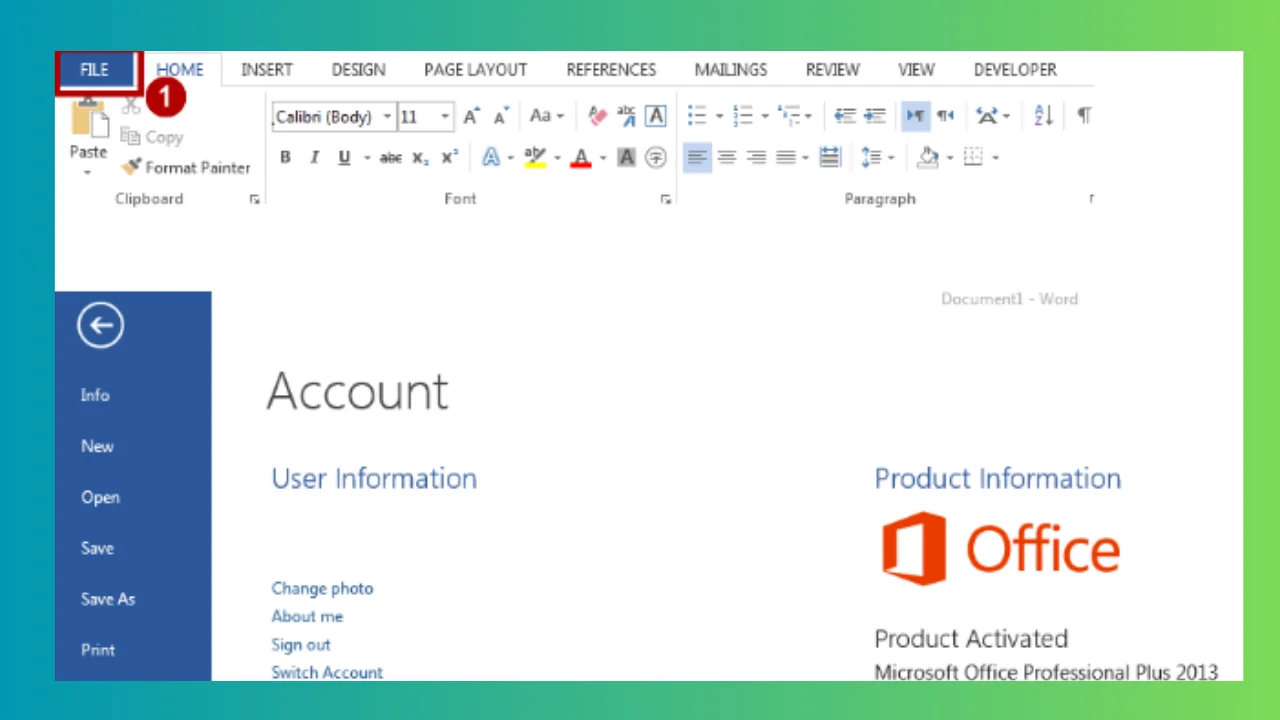Expand the Numbering library arrow

764,117
